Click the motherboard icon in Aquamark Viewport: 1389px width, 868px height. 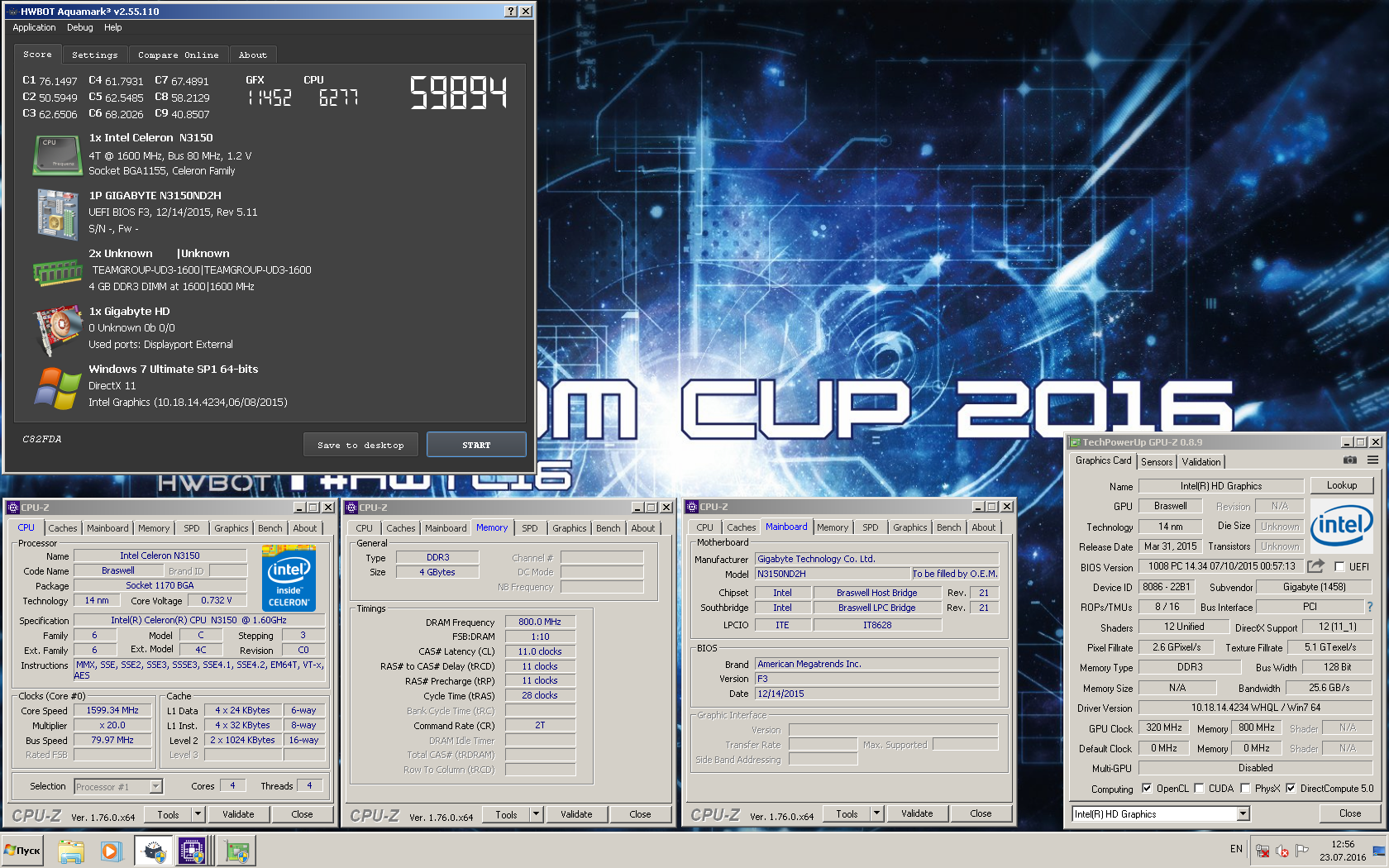click(57, 214)
